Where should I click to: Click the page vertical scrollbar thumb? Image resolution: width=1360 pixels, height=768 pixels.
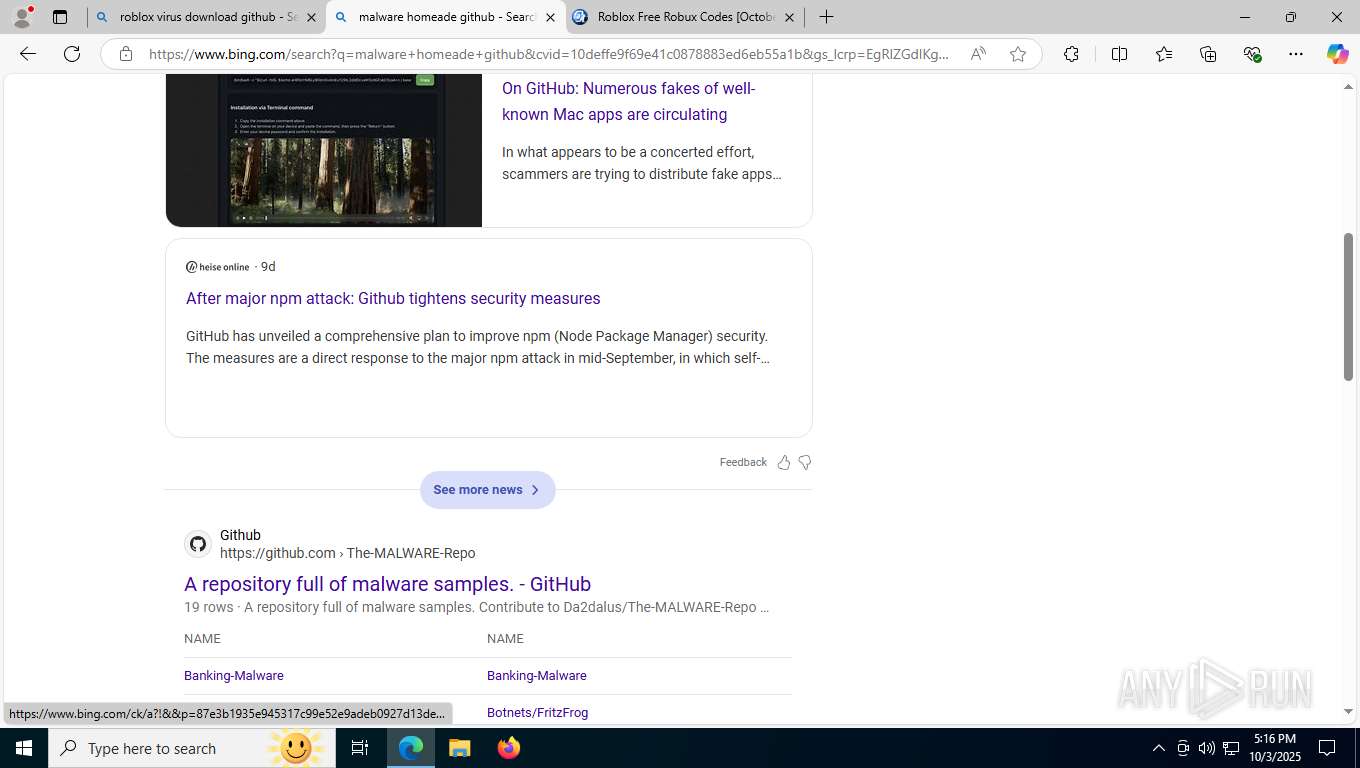pos(1348,306)
